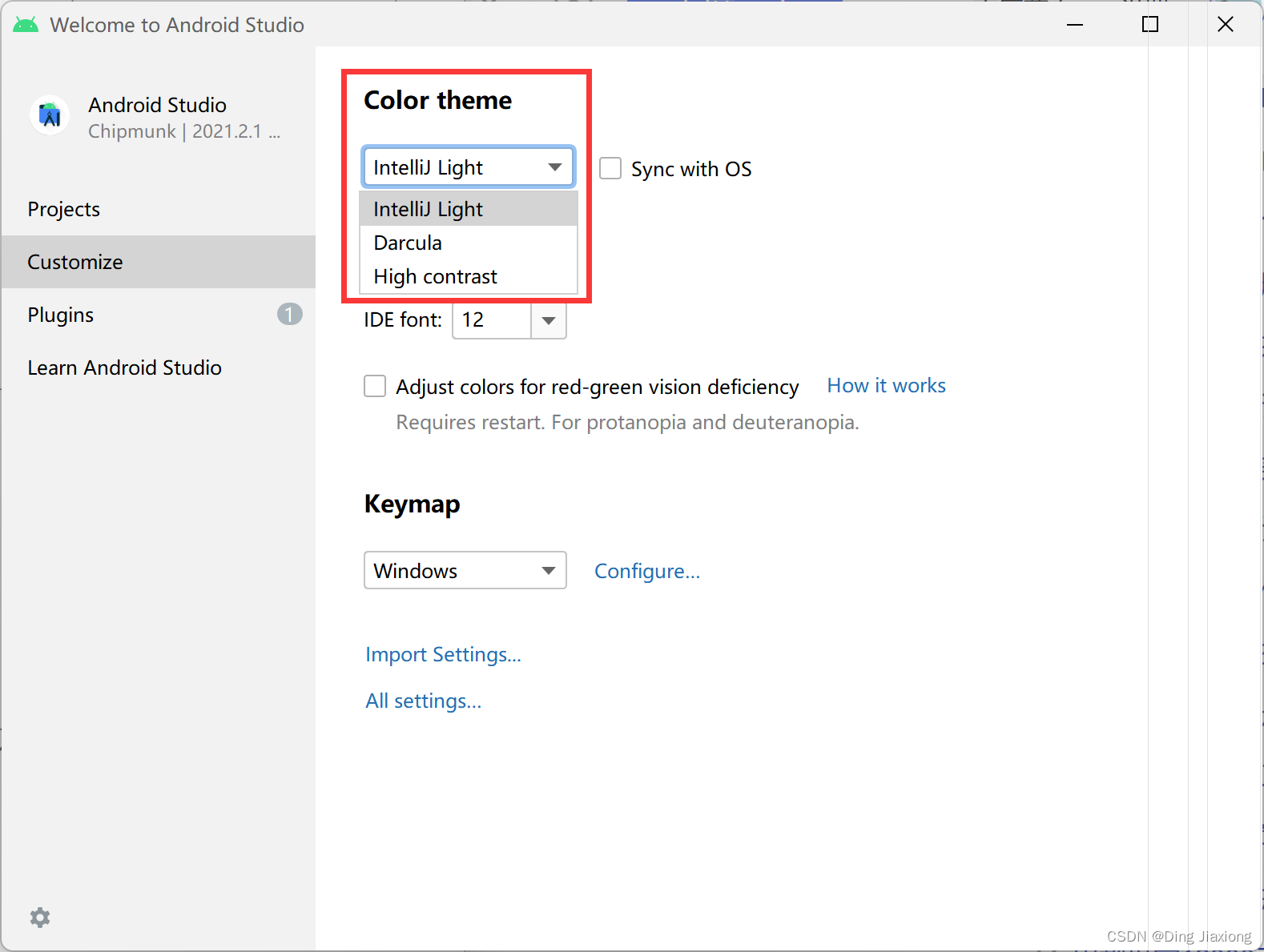Open Learn Android Studio section

[x=159, y=368]
